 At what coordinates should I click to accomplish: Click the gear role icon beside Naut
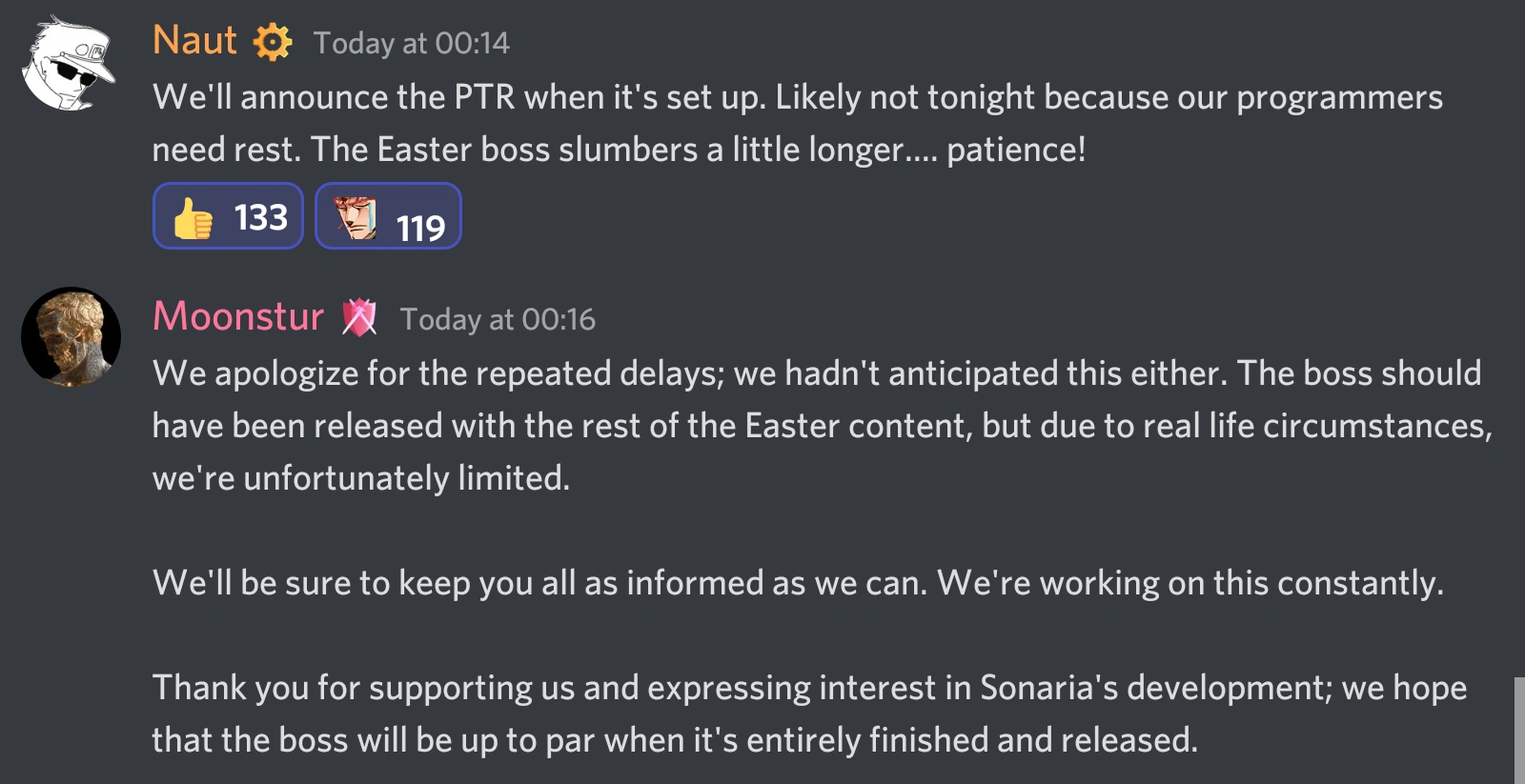tap(273, 43)
